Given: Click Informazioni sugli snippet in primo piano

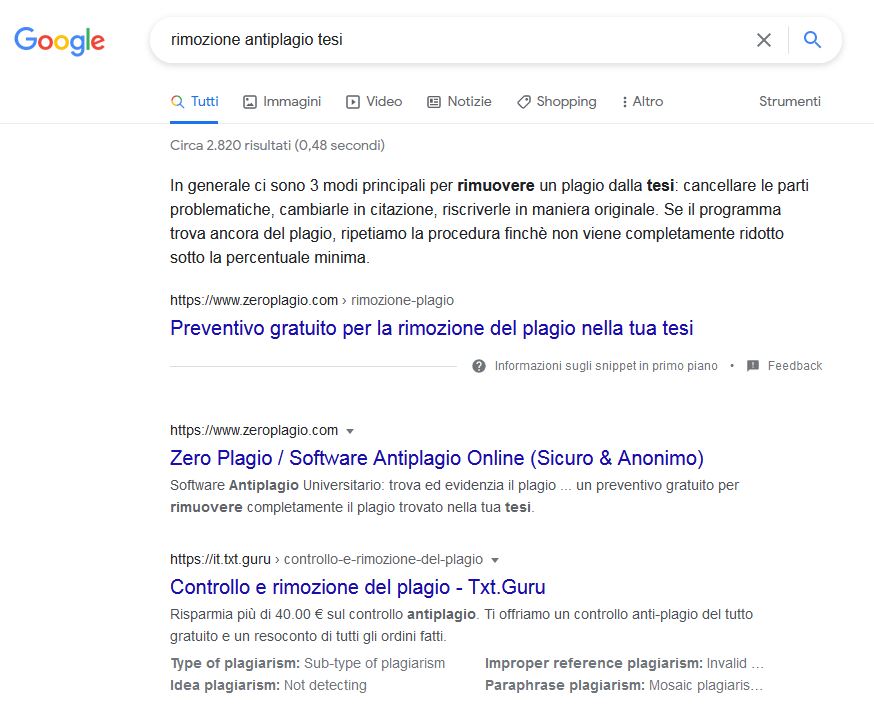Looking at the screenshot, I should [606, 366].
